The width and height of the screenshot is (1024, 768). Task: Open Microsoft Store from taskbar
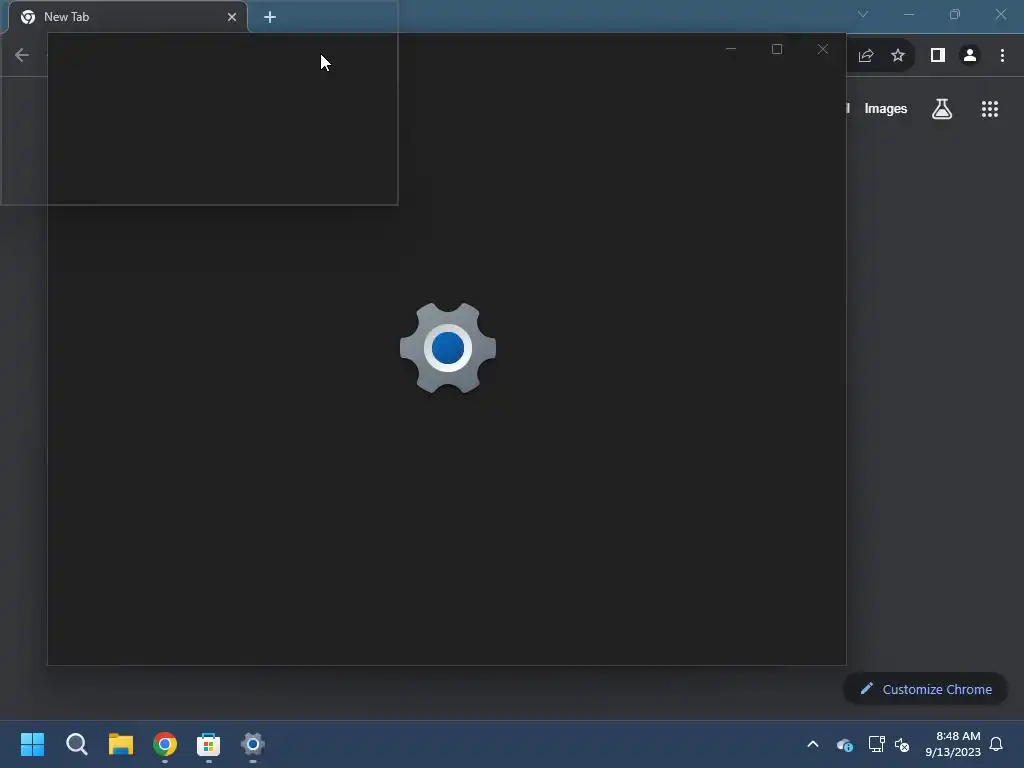208,744
